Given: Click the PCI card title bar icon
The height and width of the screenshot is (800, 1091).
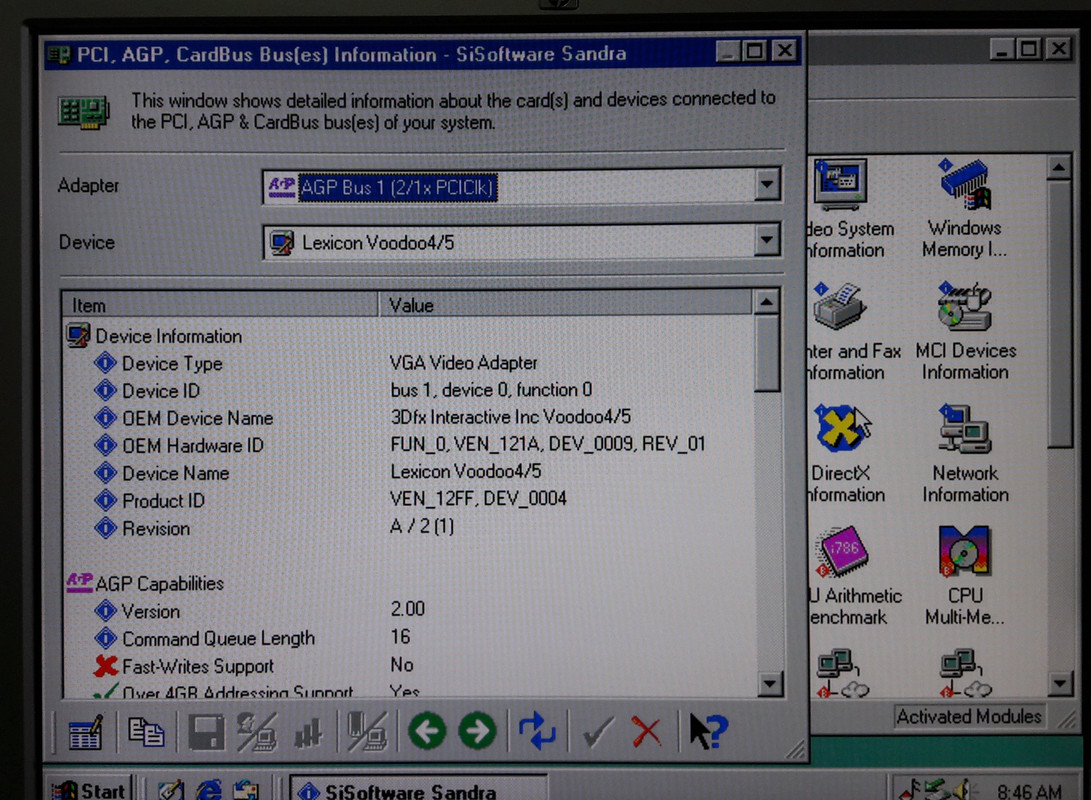Looking at the screenshot, I should point(58,55).
